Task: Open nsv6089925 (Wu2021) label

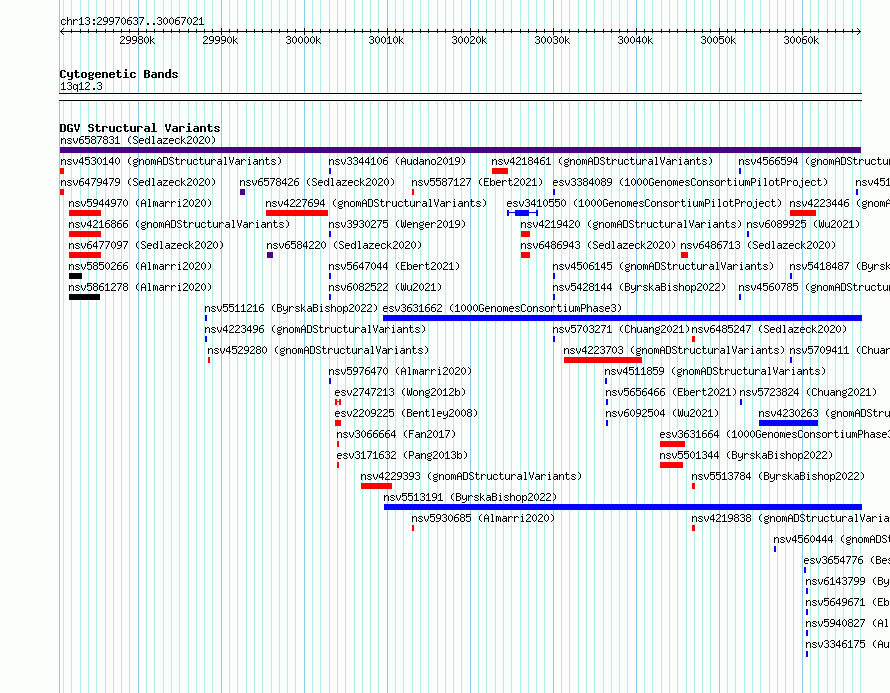Action: tap(803, 224)
